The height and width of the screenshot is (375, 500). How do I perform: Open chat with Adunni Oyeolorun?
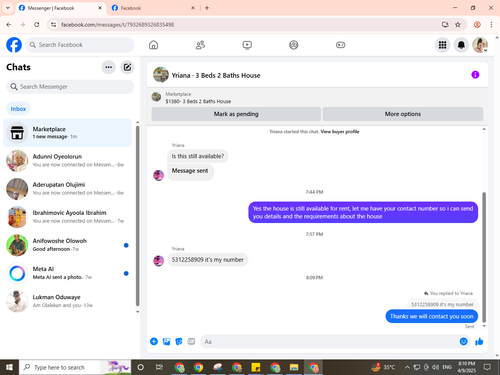click(67, 161)
